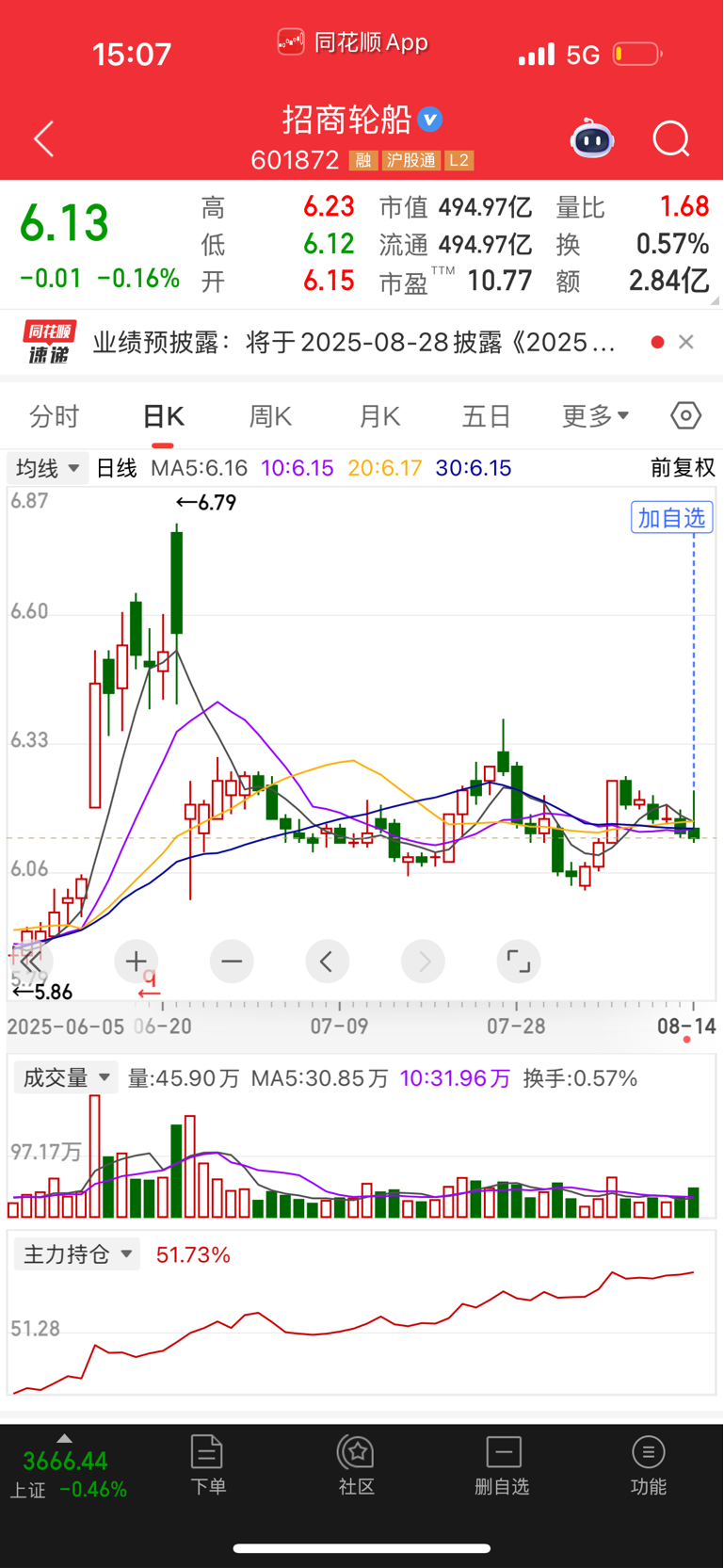This screenshot has height=1568, width=724.
Task: Open chart settings hexagon icon
Action: (685, 415)
